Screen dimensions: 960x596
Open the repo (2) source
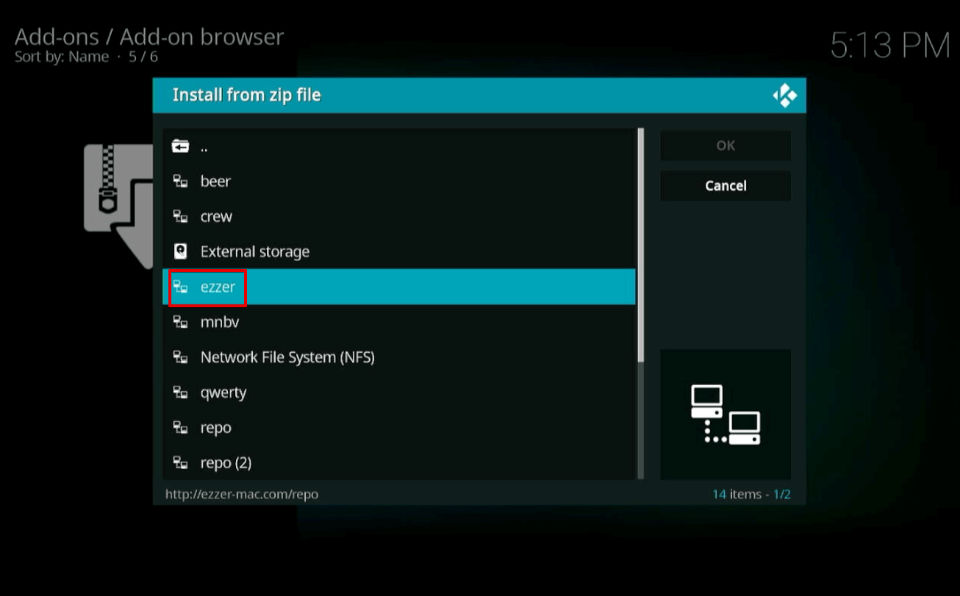[399, 462]
